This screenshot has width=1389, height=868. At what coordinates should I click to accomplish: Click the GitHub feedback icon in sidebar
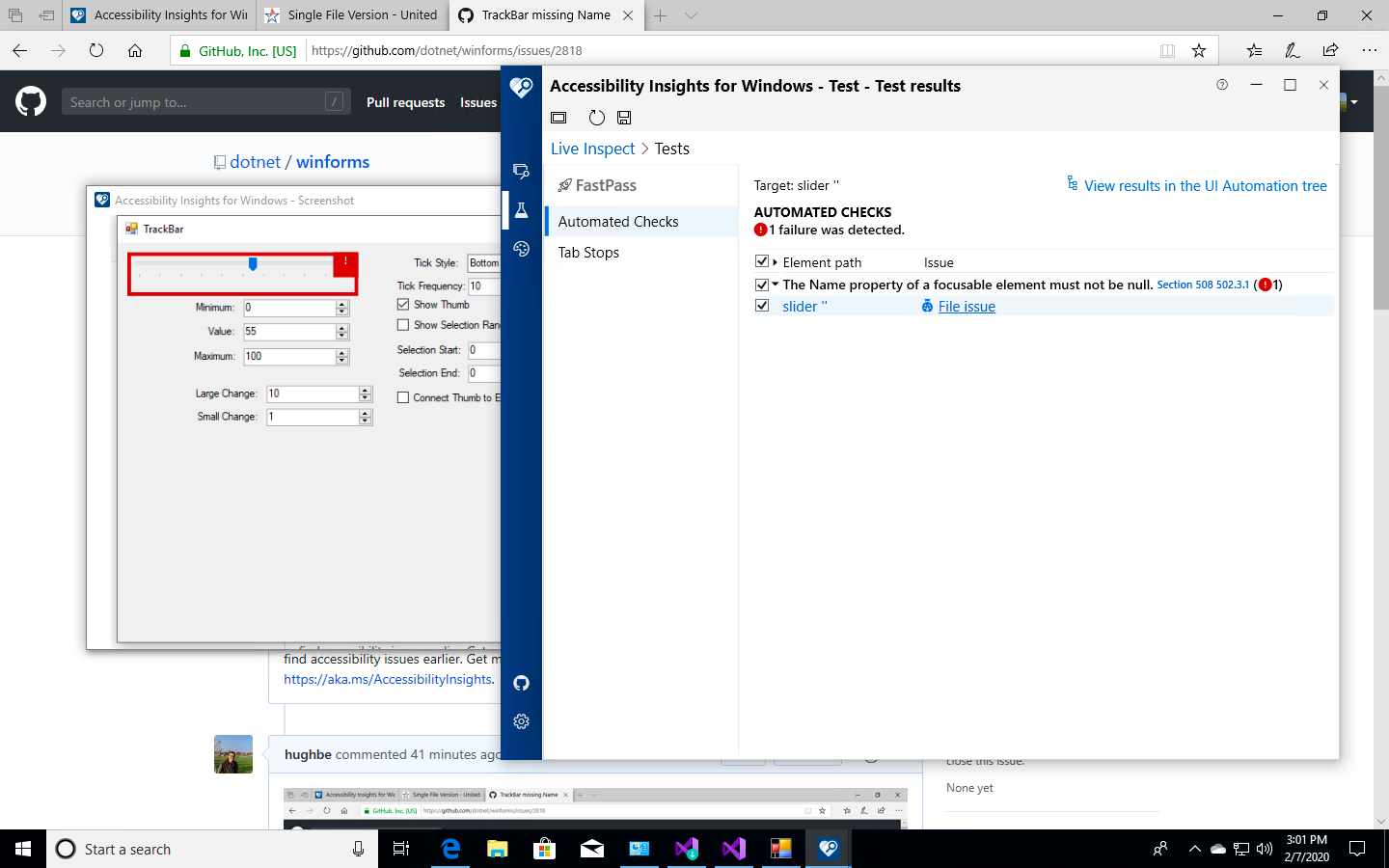pos(521,683)
